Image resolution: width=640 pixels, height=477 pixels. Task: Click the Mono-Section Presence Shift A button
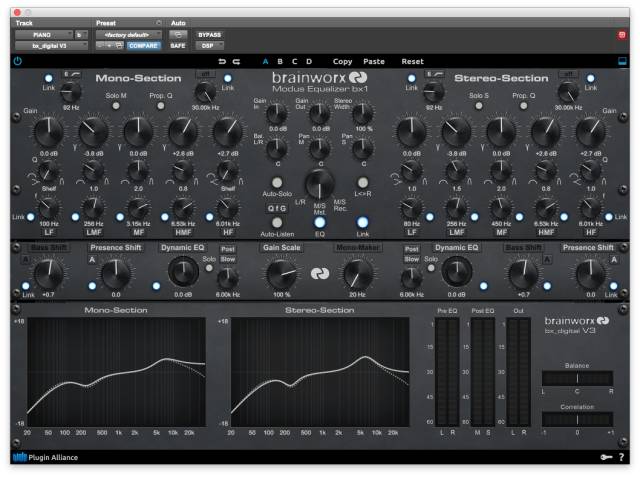click(x=92, y=260)
